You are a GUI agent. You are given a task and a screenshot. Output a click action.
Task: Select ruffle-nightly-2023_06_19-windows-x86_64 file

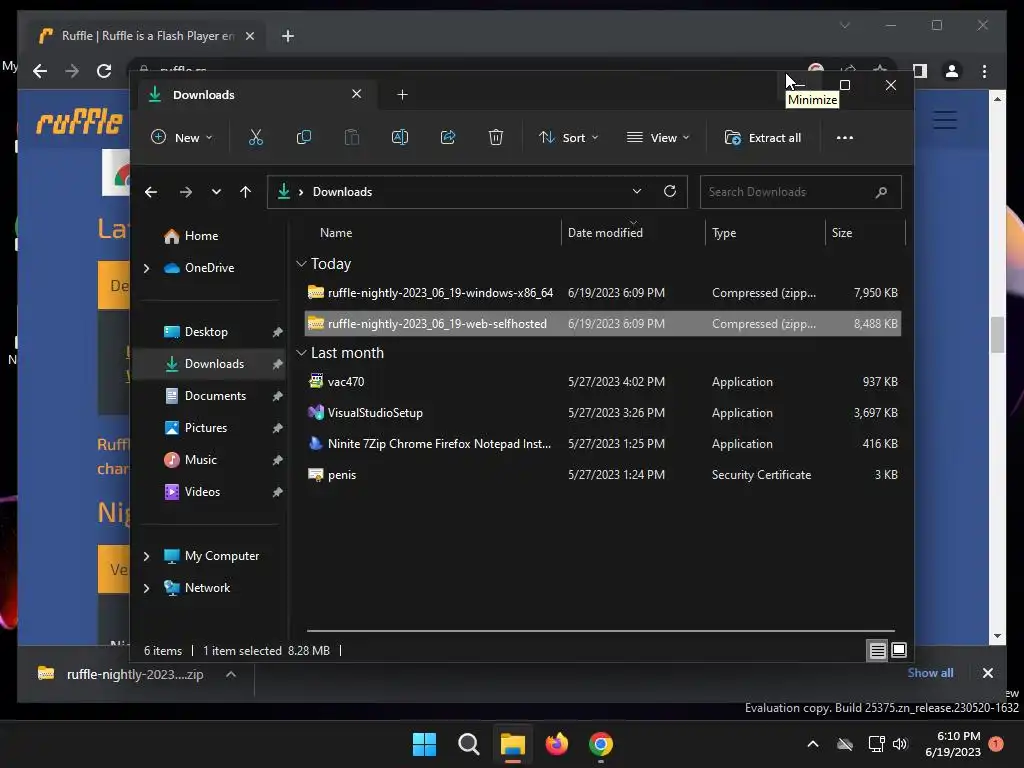pyautogui.click(x=603, y=293)
